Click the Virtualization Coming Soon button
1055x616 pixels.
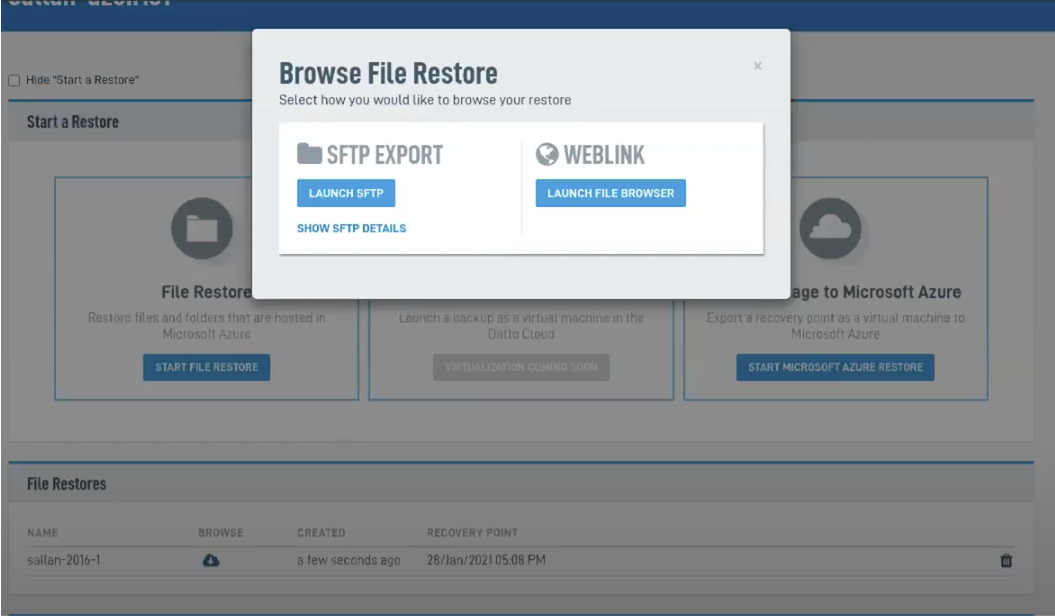pos(520,367)
